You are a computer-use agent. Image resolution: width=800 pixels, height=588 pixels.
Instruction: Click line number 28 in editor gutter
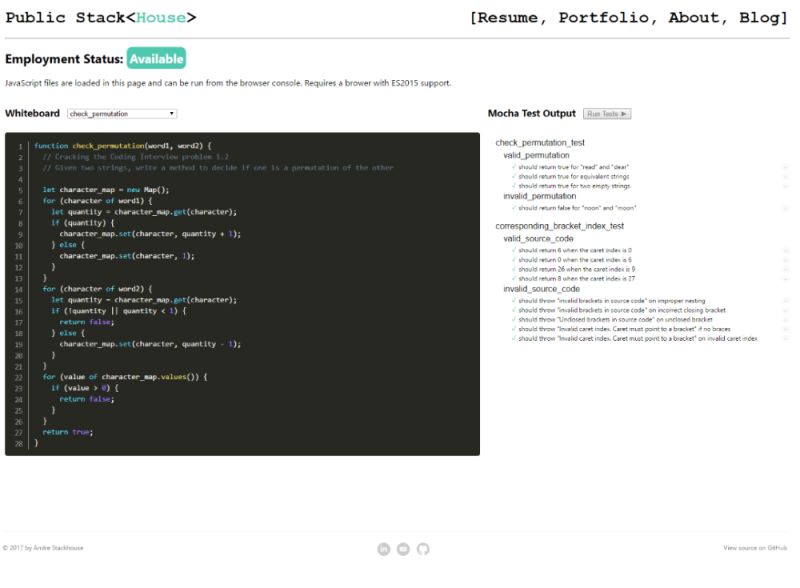(19, 444)
